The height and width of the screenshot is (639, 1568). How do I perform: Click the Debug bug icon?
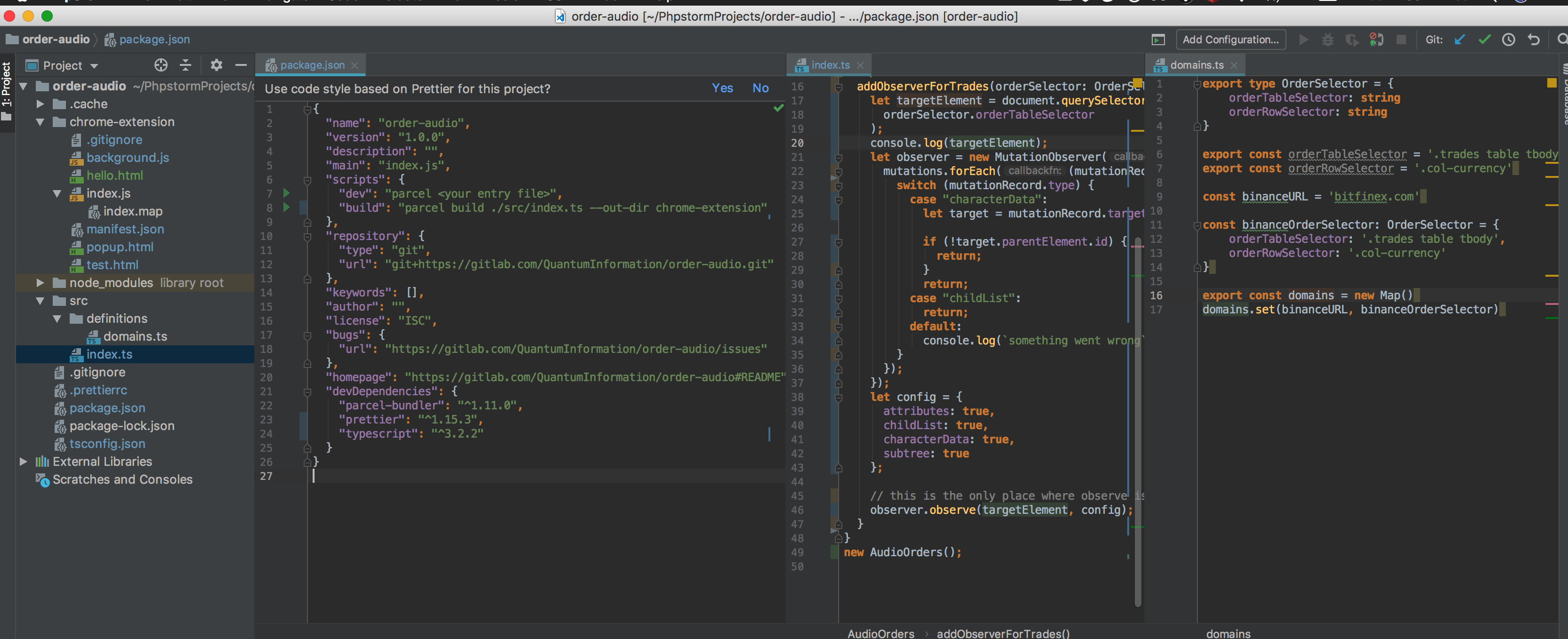click(x=1327, y=40)
